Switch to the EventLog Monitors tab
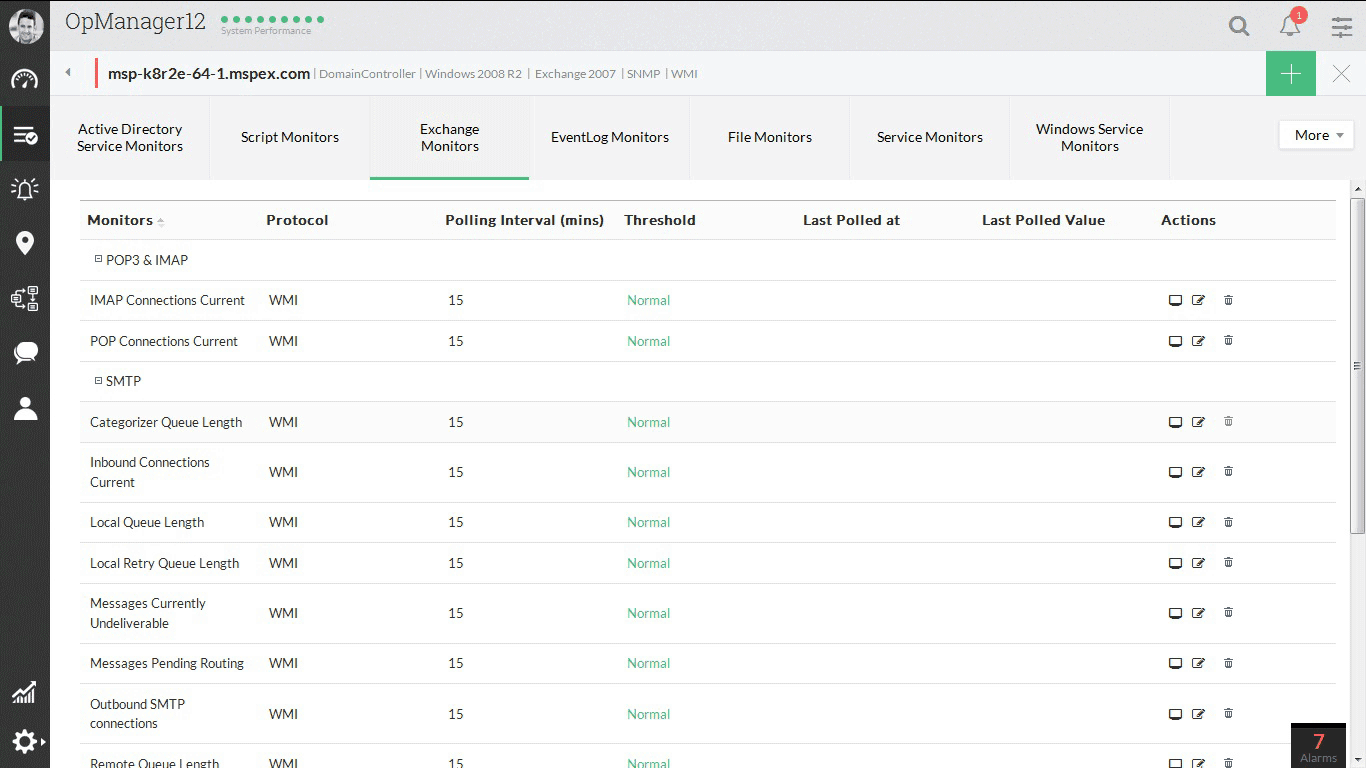 click(x=610, y=137)
